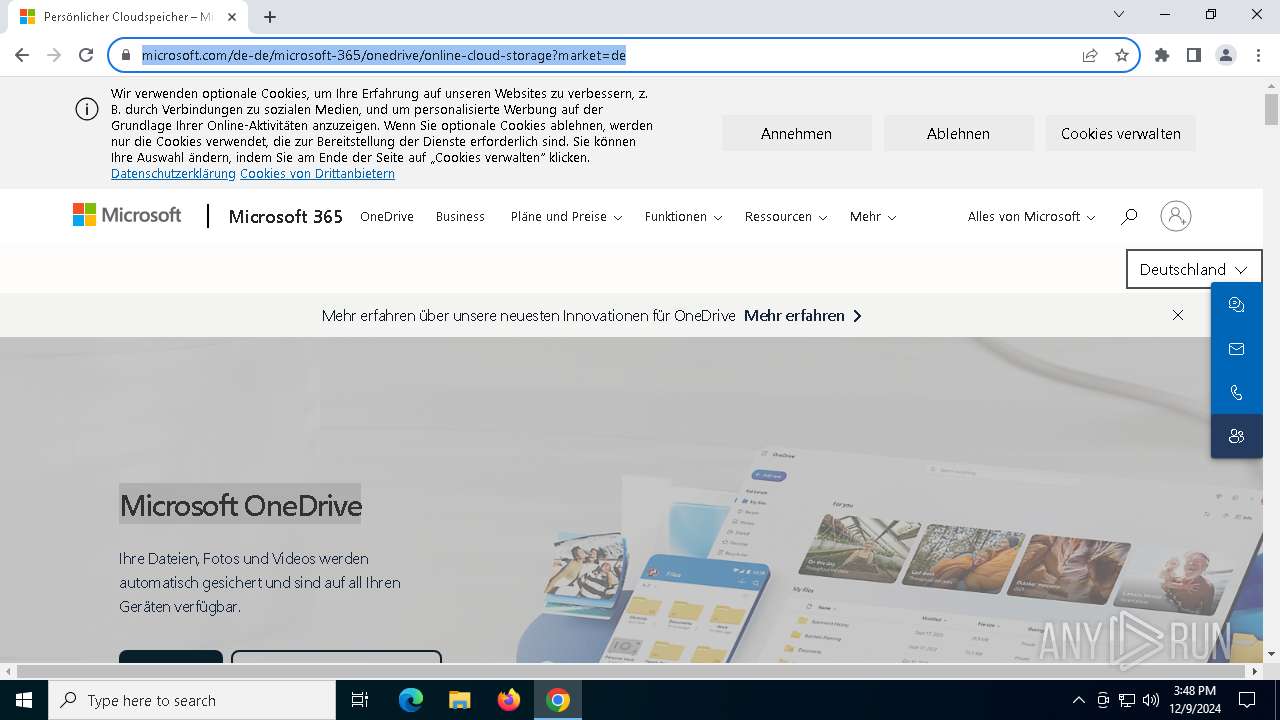Expand Alles von Microsoft dropdown
1280x720 pixels.
(x=1031, y=216)
